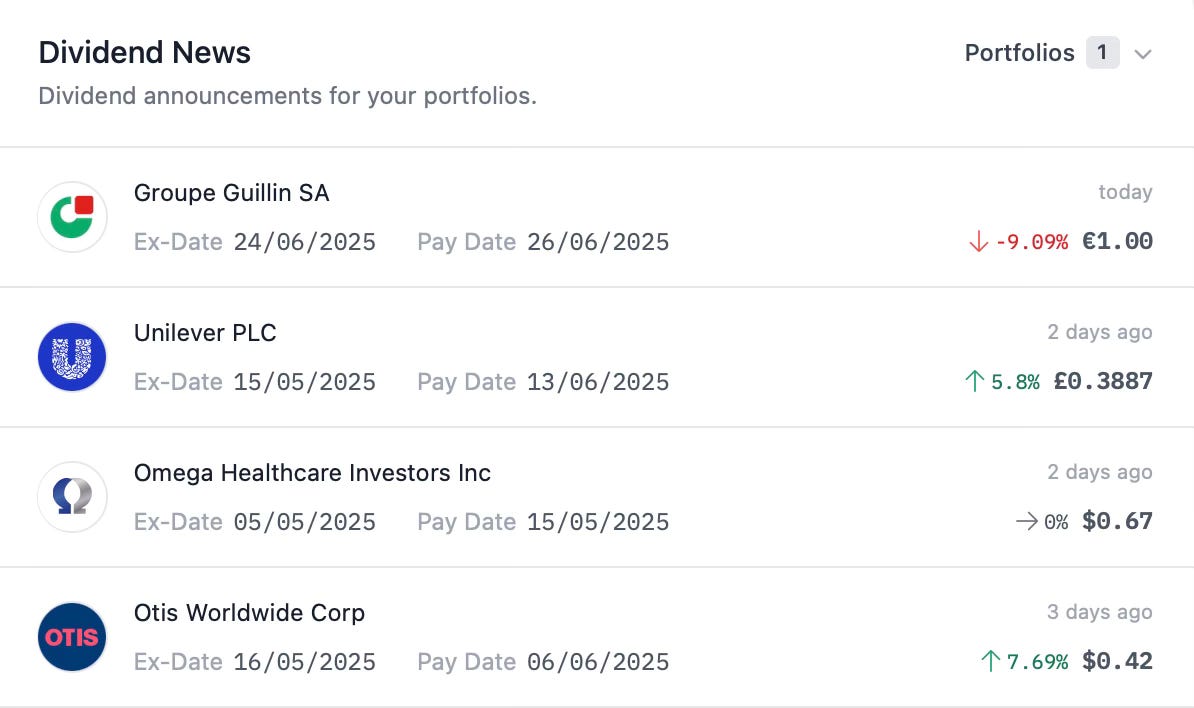Click the Groupe Guillin SA logo icon

coord(72,217)
